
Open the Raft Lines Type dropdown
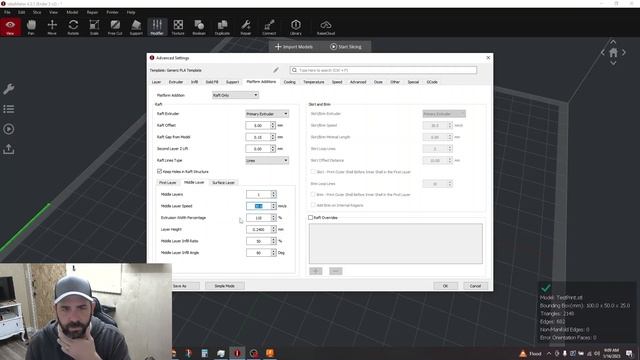pyautogui.click(x=267, y=160)
